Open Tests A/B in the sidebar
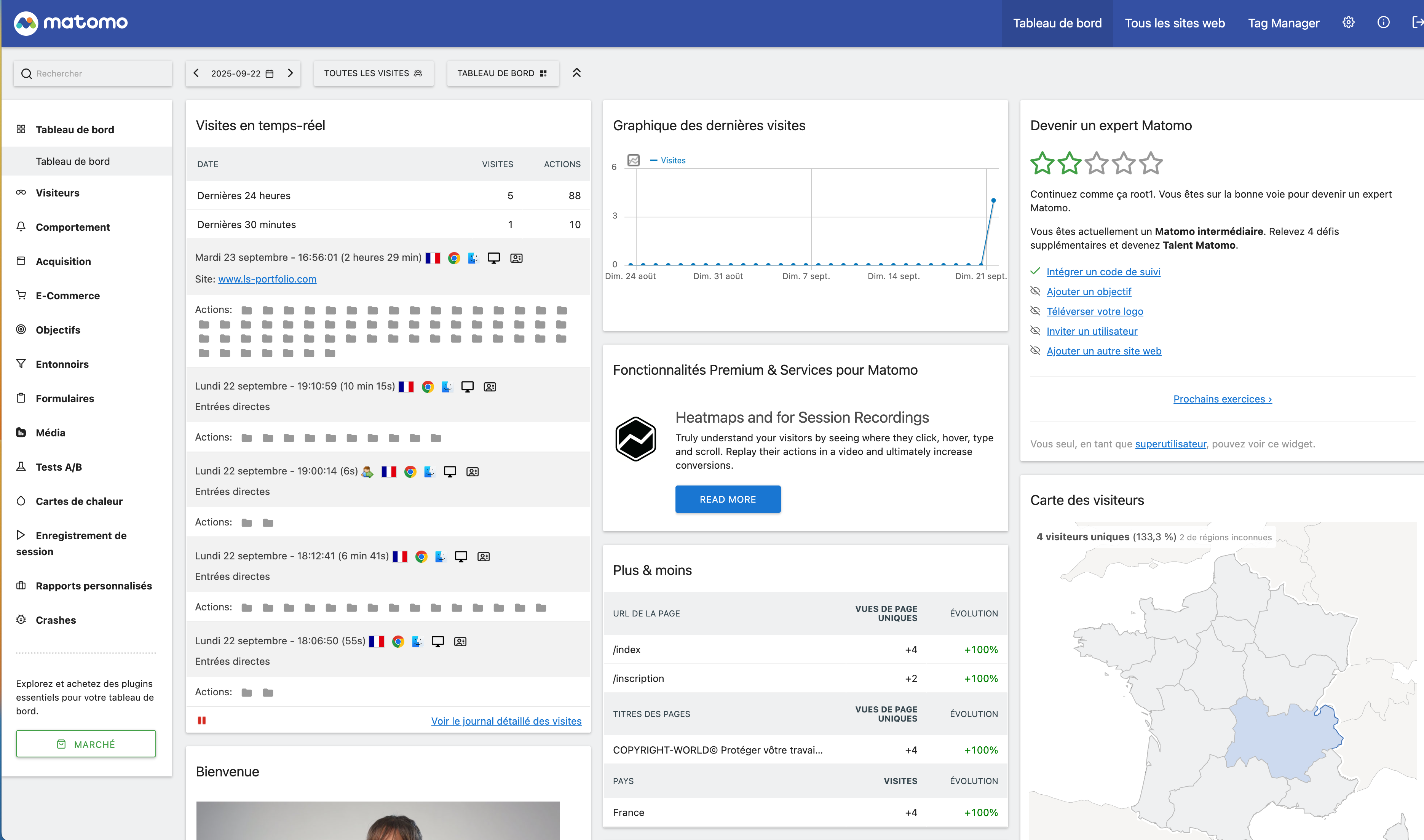Viewport: 1424px width, 840px height. [59, 467]
